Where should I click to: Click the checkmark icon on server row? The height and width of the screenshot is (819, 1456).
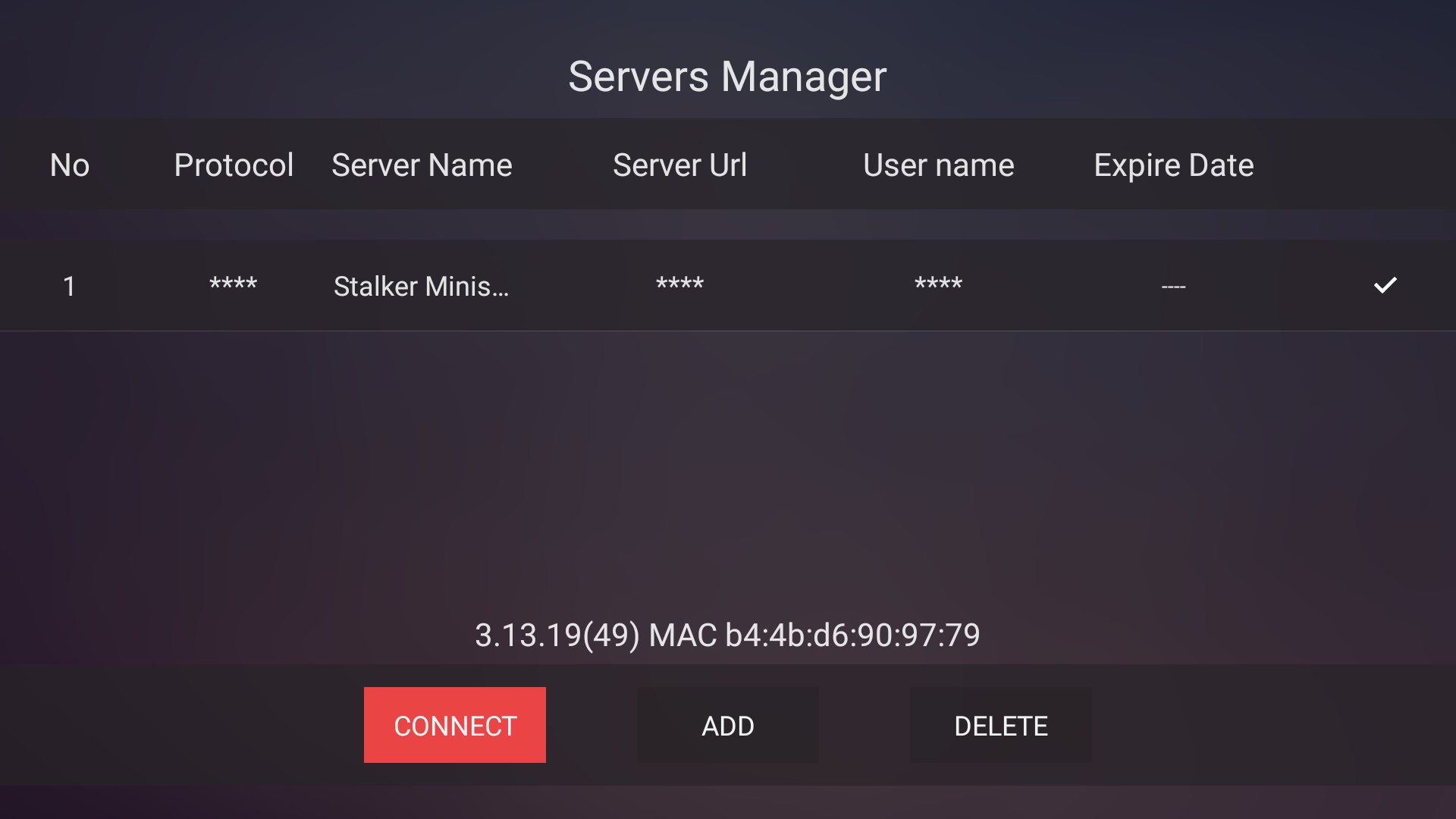coord(1385,285)
